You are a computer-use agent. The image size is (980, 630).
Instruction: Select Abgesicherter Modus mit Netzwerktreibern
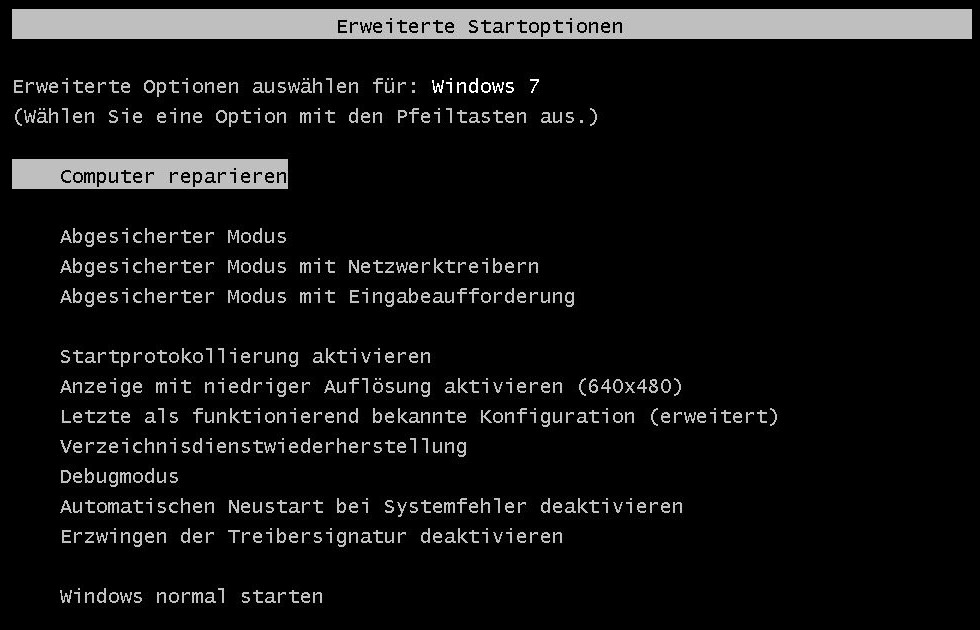[x=298, y=267]
